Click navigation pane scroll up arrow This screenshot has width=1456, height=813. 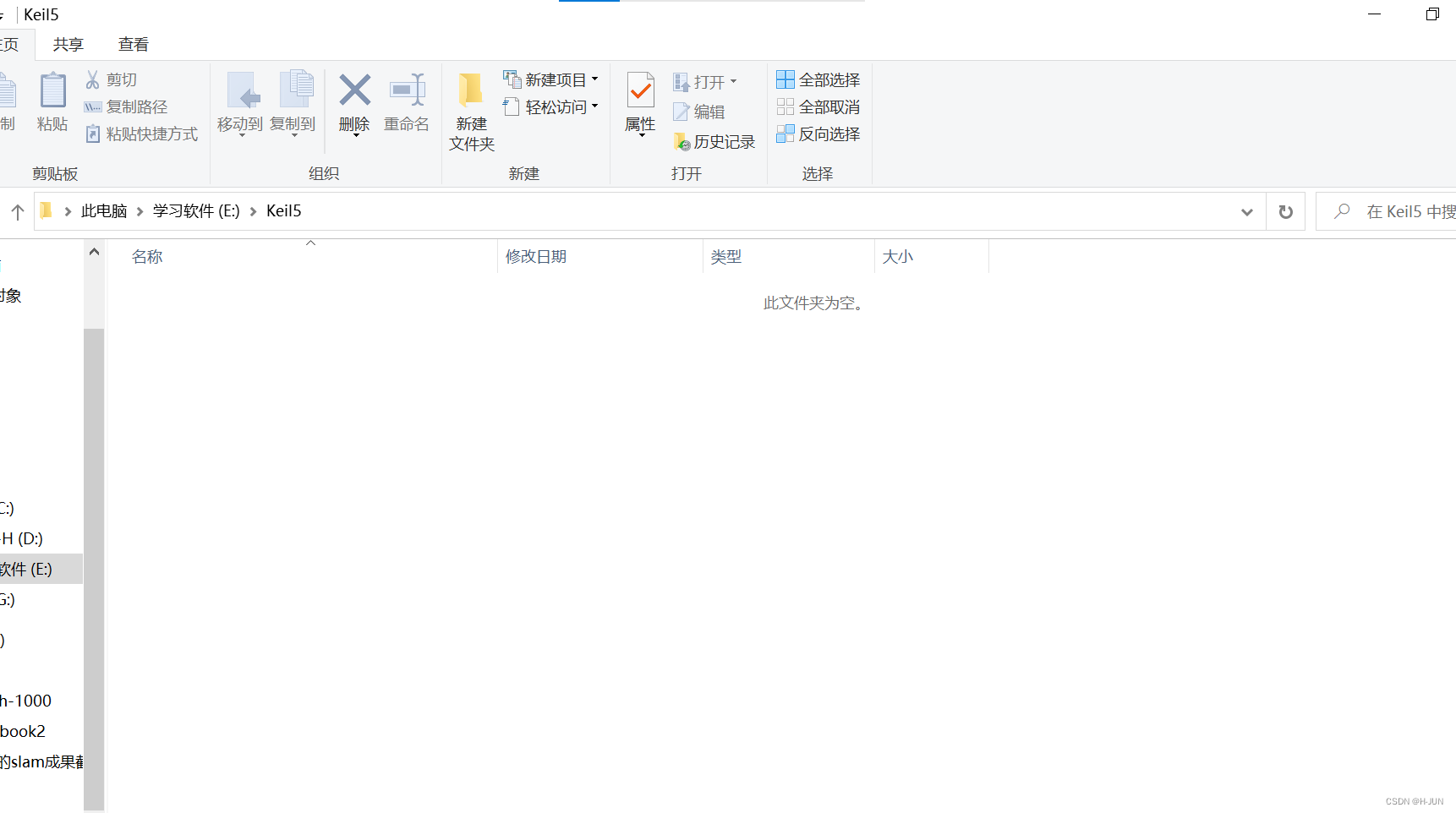coord(94,252)
